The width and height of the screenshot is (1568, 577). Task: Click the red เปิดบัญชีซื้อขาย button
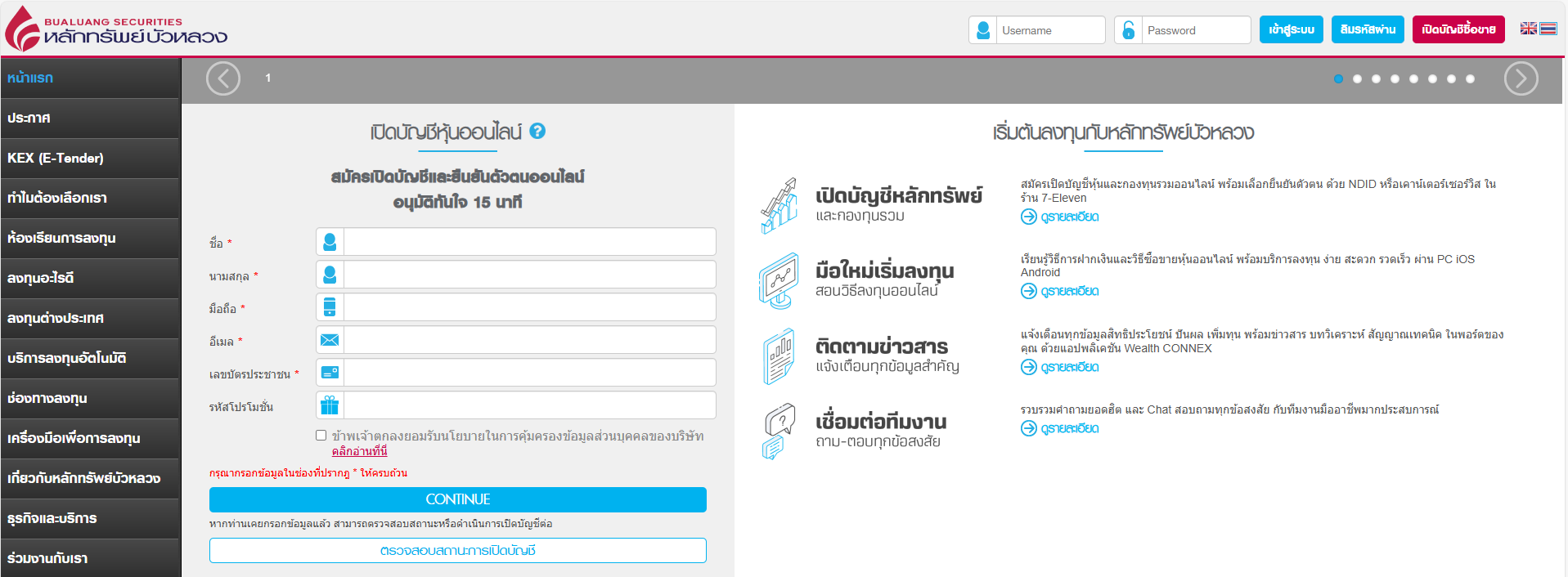[x=1458, y=29]
